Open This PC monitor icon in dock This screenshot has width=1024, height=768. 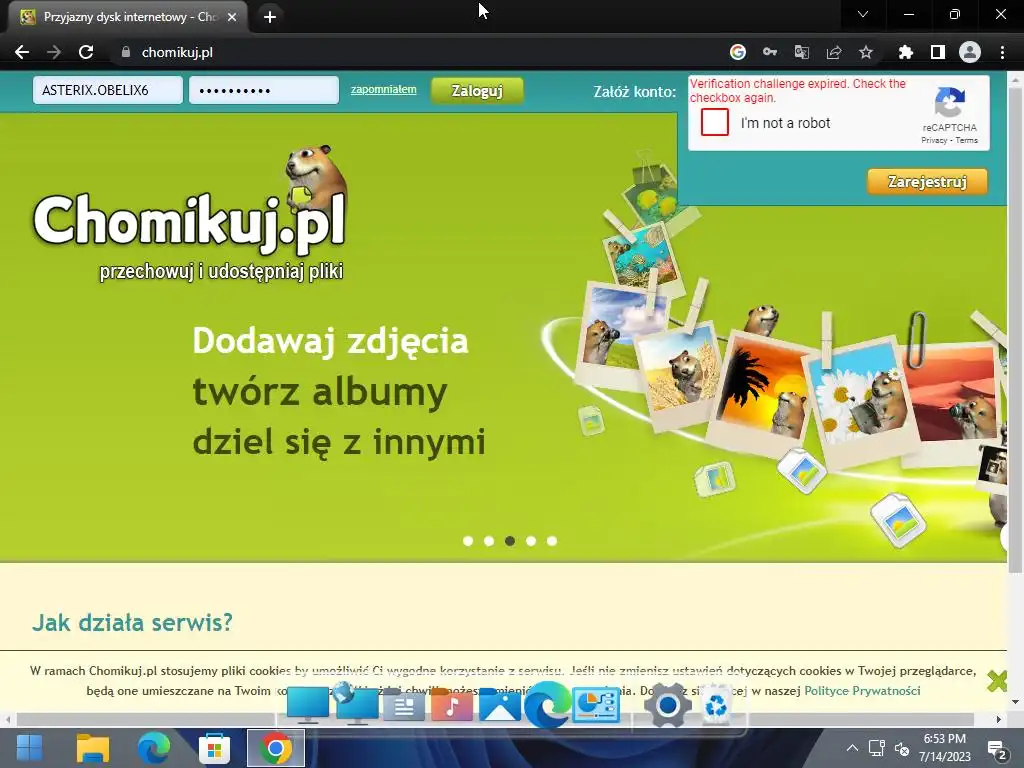[x=308, y=705]
